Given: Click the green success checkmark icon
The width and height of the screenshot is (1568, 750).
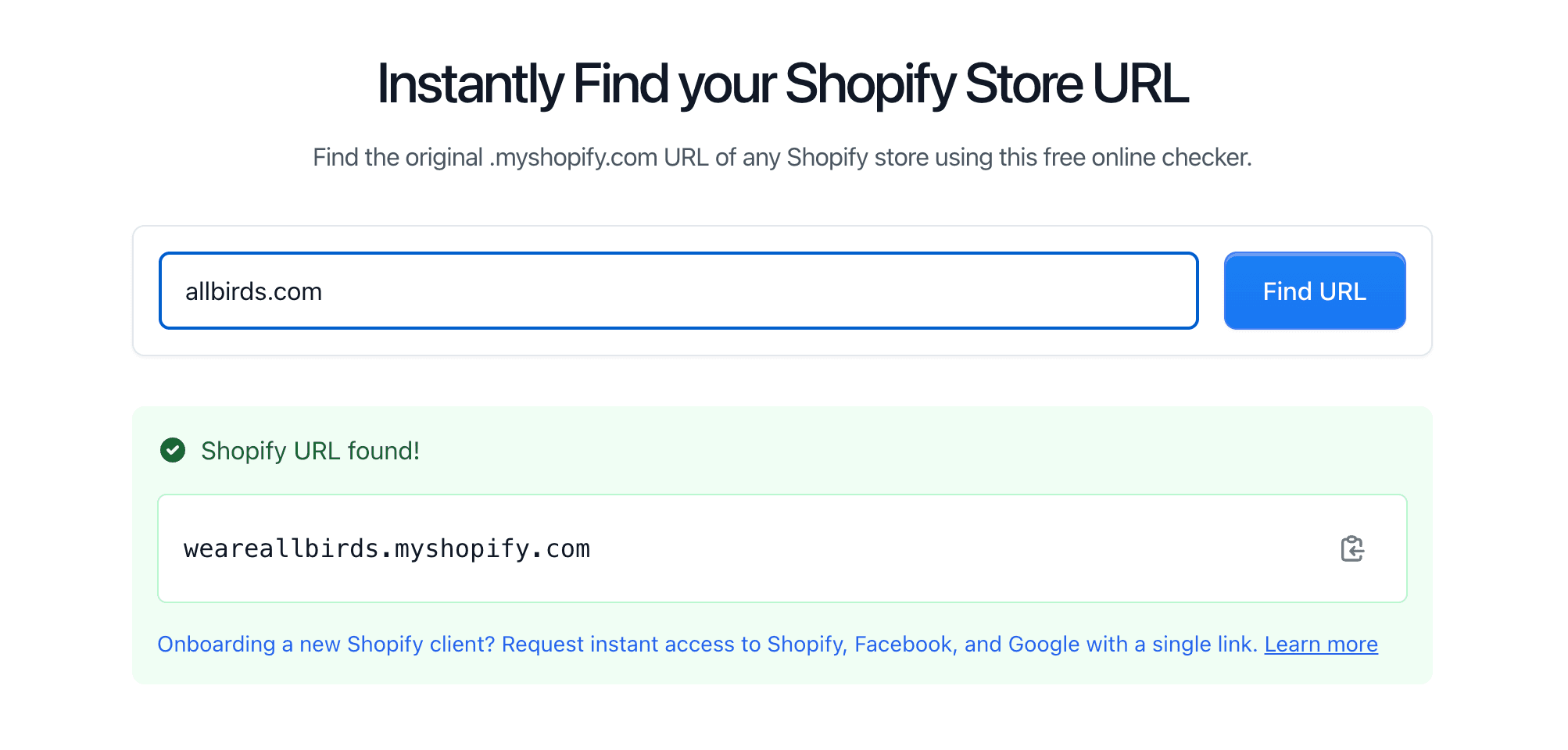Looking at the screenshot, I should click(173, 450).
